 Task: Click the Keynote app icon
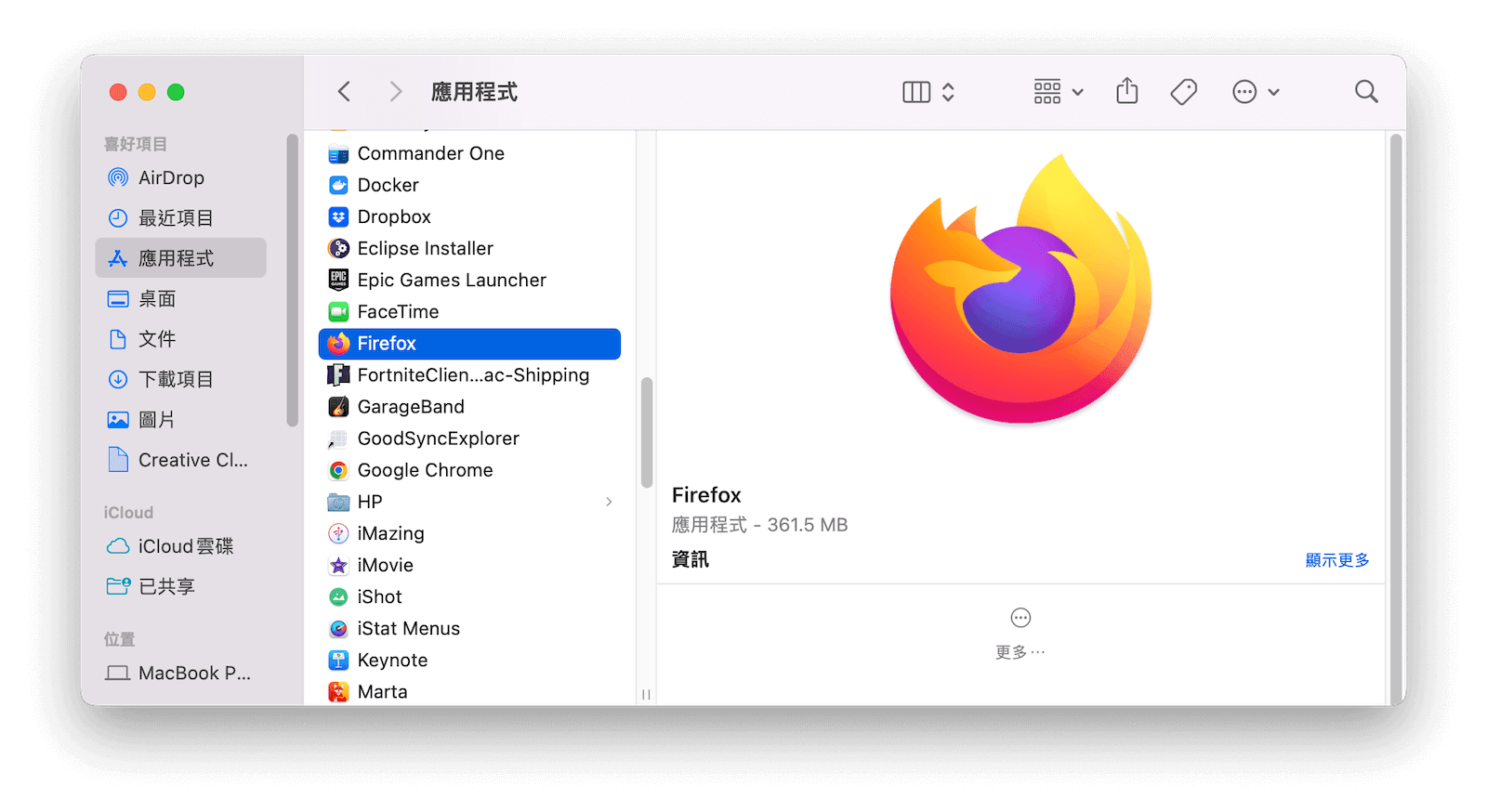click(338, 661)
